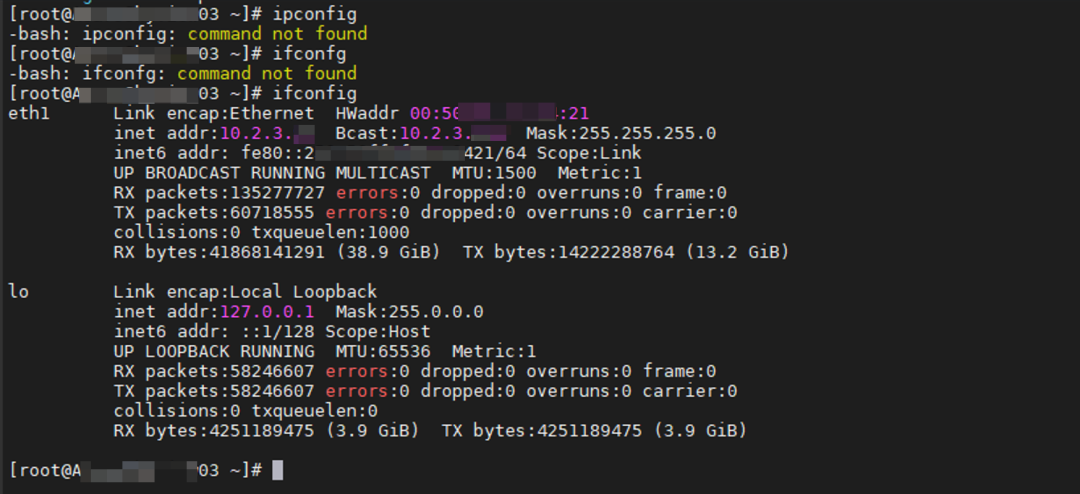Click the eth1 interface name
1080x494 pixels.
coord(29,113)
